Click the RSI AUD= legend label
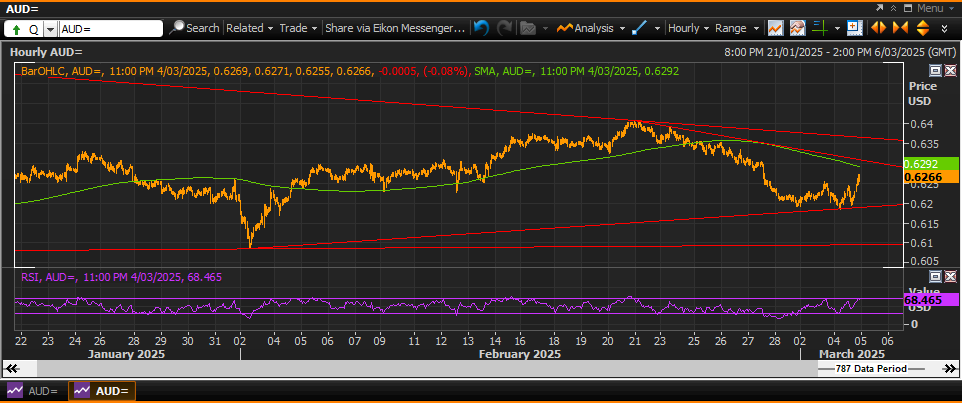Viewport: 962px width, 403px height. [x=121, y=277]
